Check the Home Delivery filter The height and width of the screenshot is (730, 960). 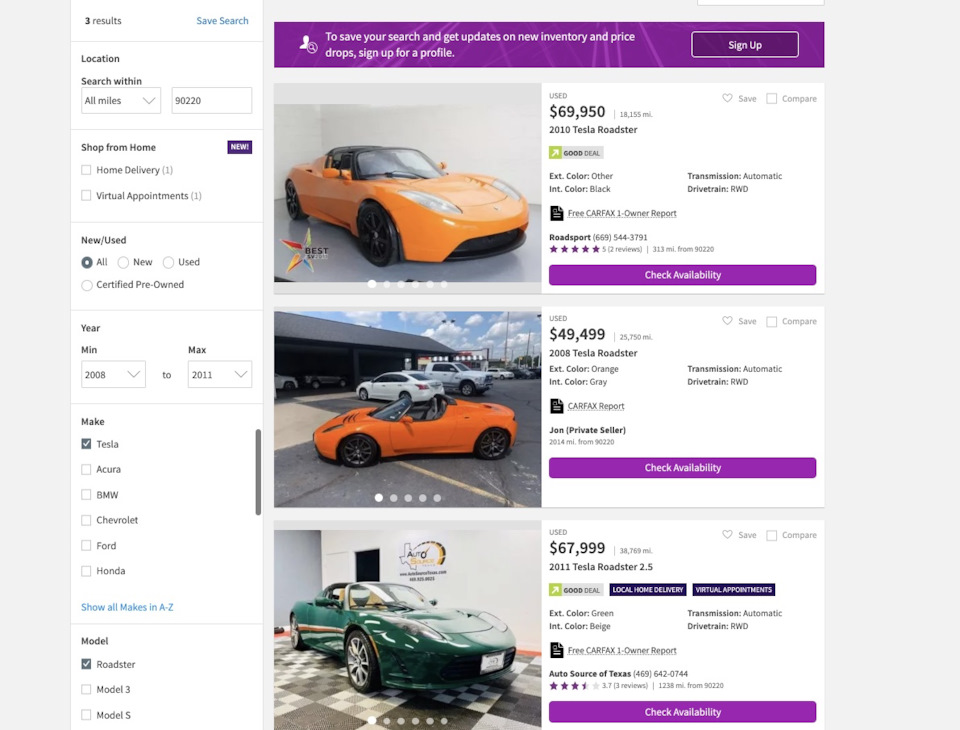86,170
